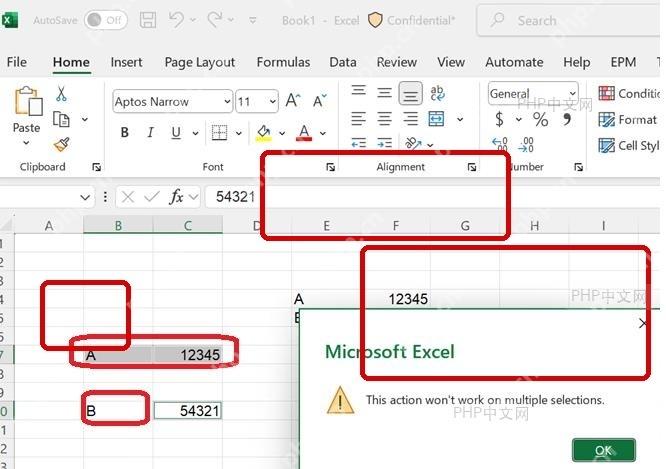Screen dimensions: 666x469
Task: Click the Redo arrow icon
Action: pyautogui.click(x=214, y=20)
